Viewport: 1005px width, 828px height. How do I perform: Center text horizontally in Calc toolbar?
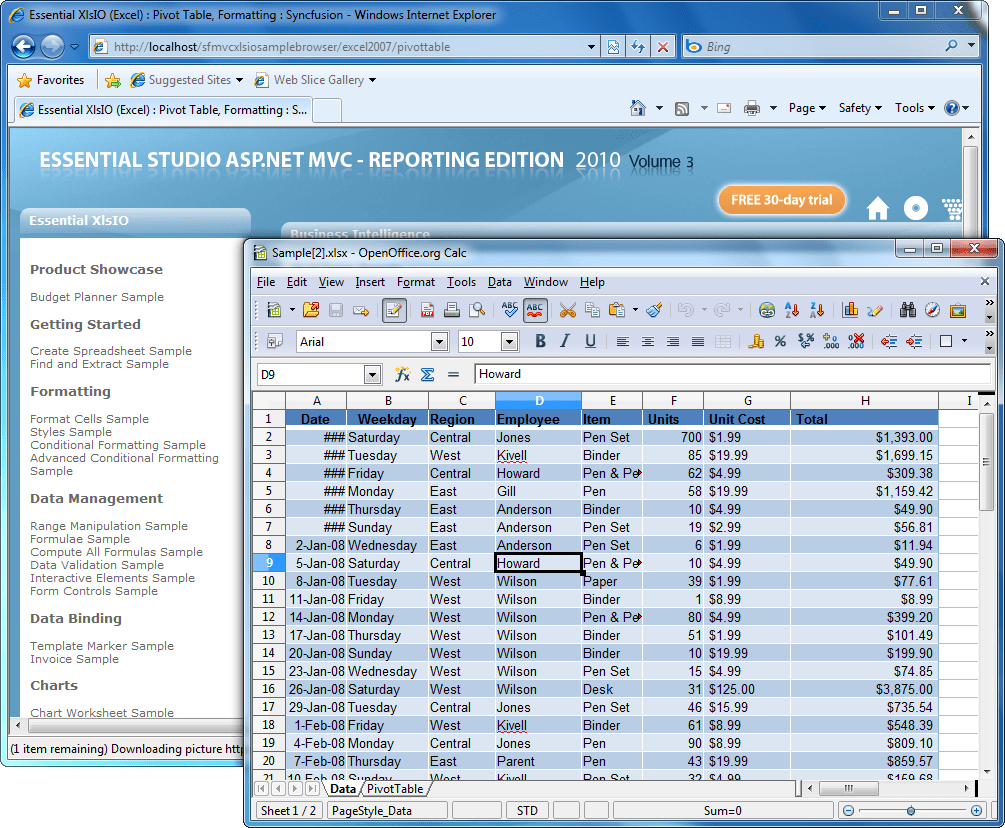point(648,342)
